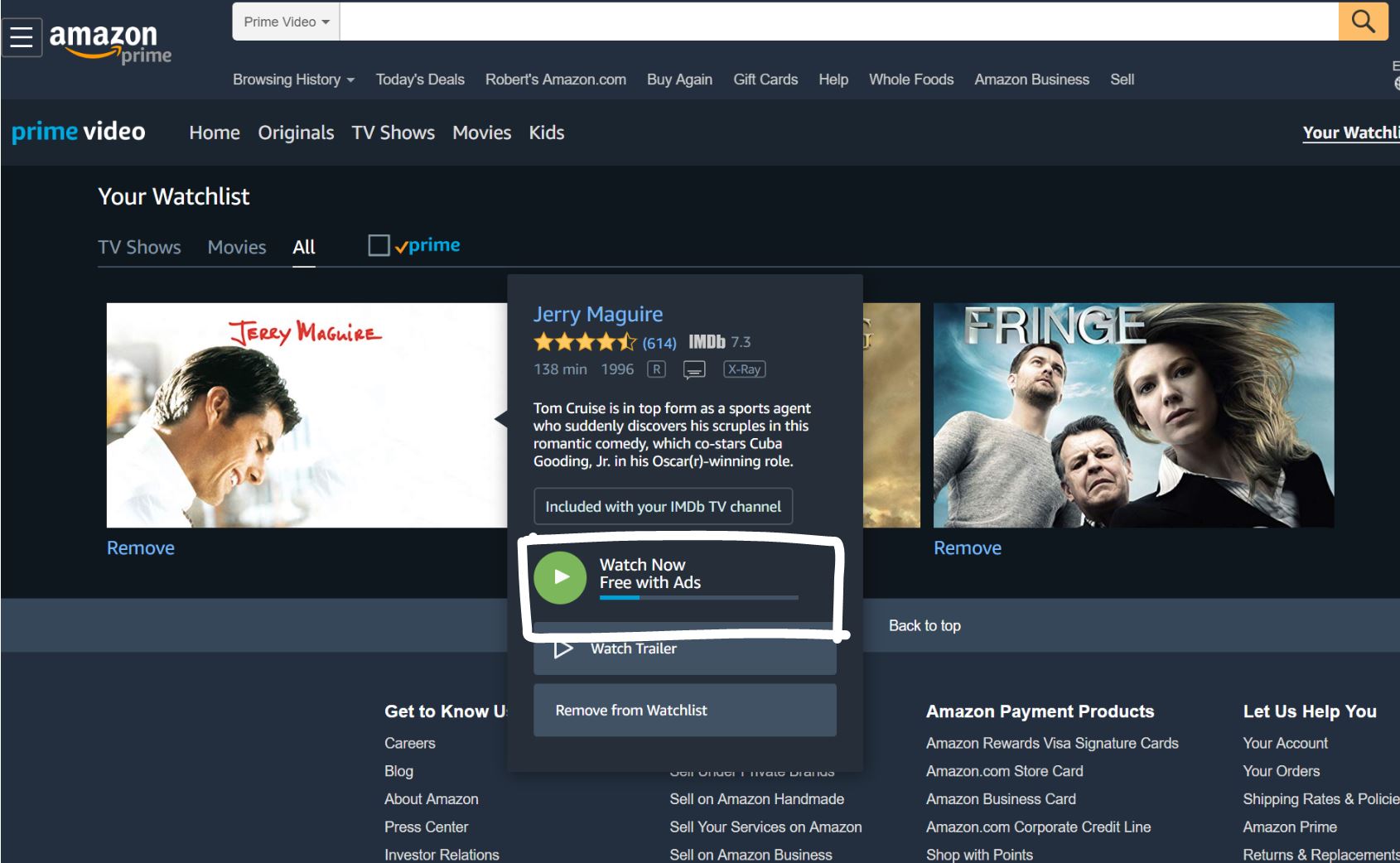Click the Jerry Maguire title link

point(598,315)
